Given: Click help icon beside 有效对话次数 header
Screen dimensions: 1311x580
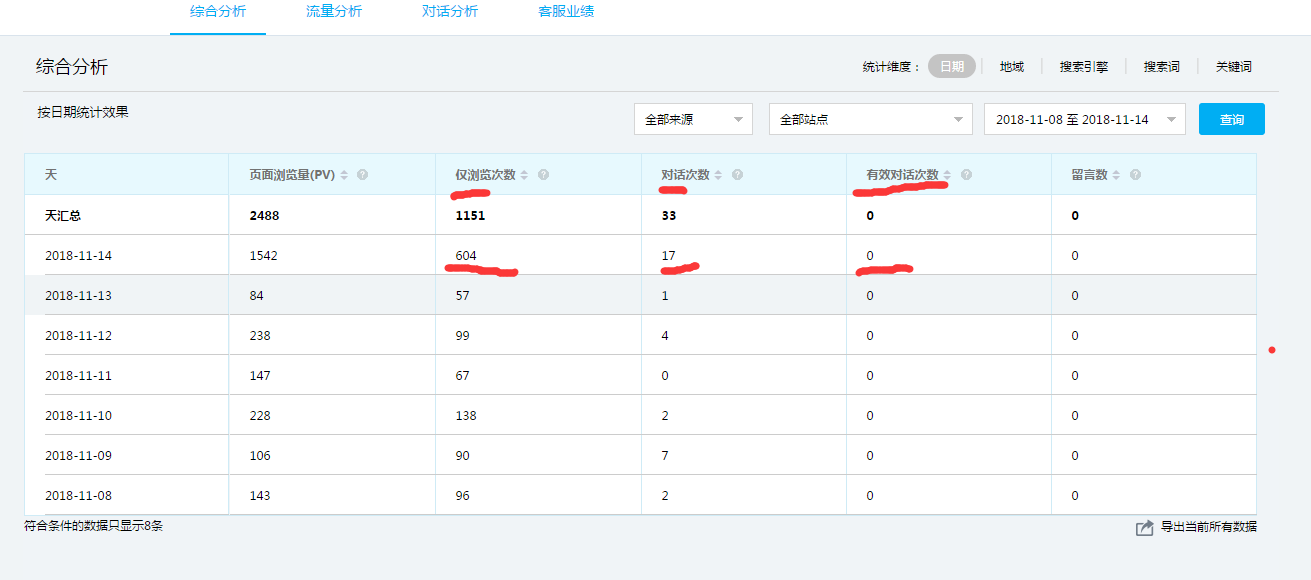Looking at the screenshot, I should 966,175.
